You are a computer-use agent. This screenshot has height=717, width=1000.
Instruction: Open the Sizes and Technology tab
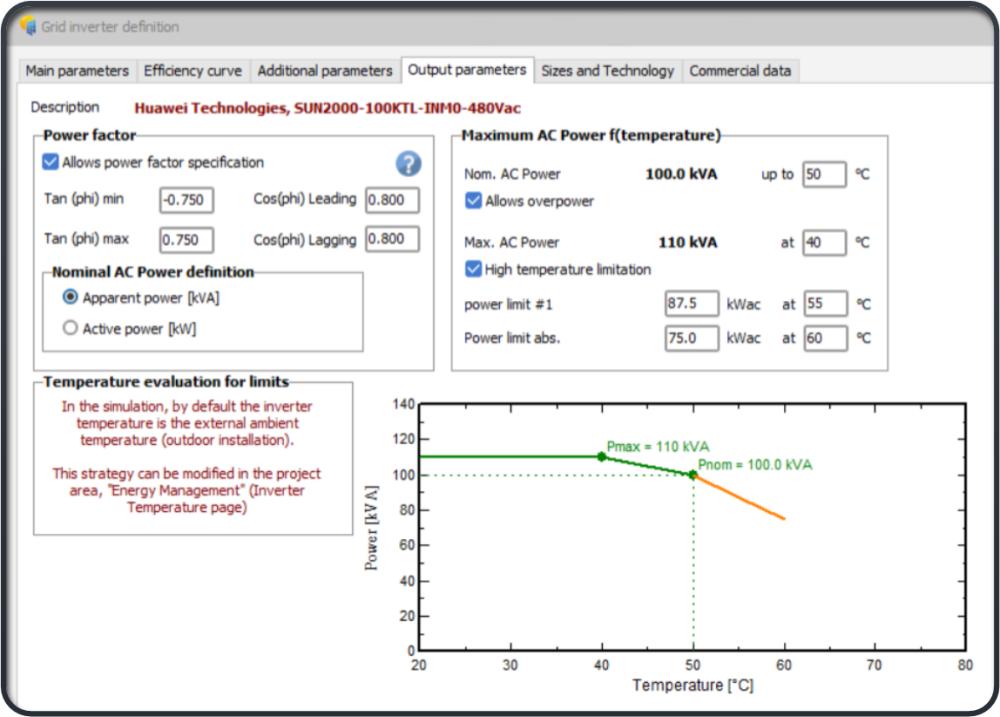[607, 71]
